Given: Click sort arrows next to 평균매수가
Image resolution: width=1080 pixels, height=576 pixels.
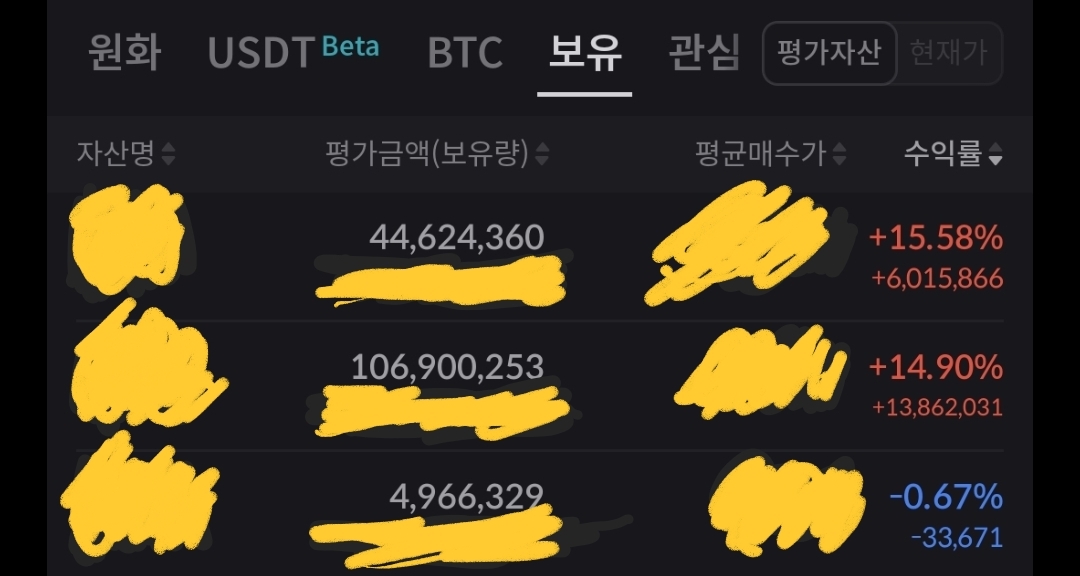Looking at the screenshot, I should tap(839, 154).
